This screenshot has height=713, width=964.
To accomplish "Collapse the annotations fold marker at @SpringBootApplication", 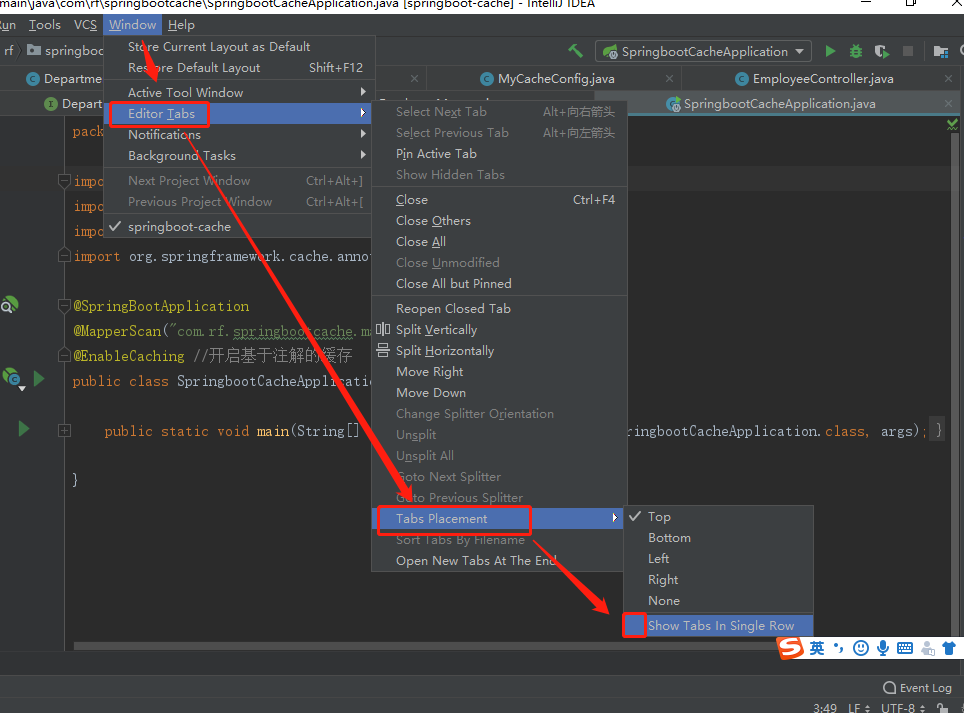I will 64,305.
